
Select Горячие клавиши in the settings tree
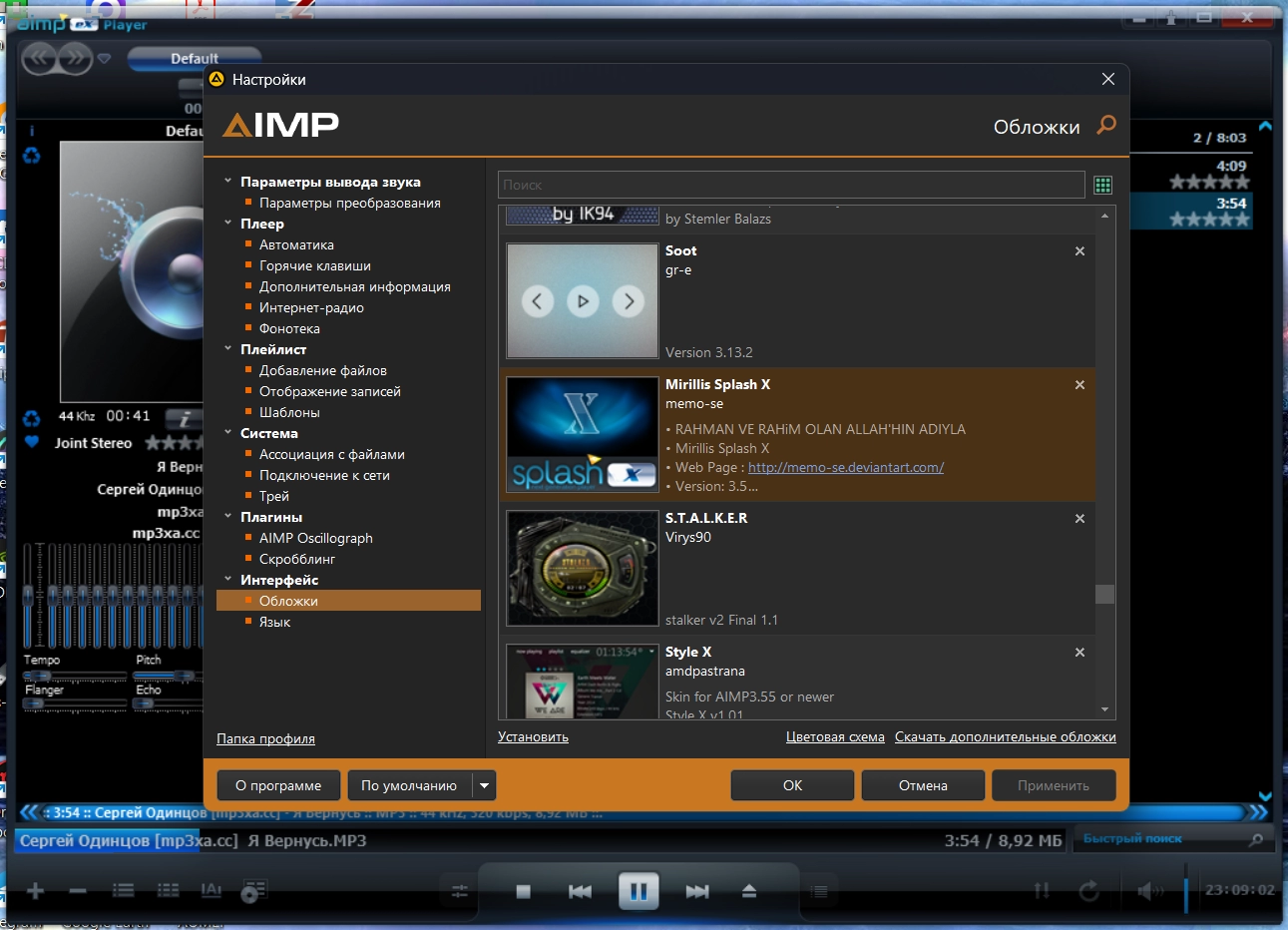(x=315, y=265)
